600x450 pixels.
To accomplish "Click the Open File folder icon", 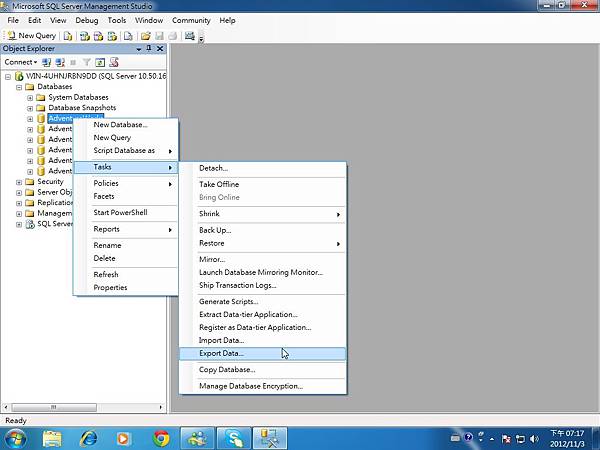I will coord(145,36).
